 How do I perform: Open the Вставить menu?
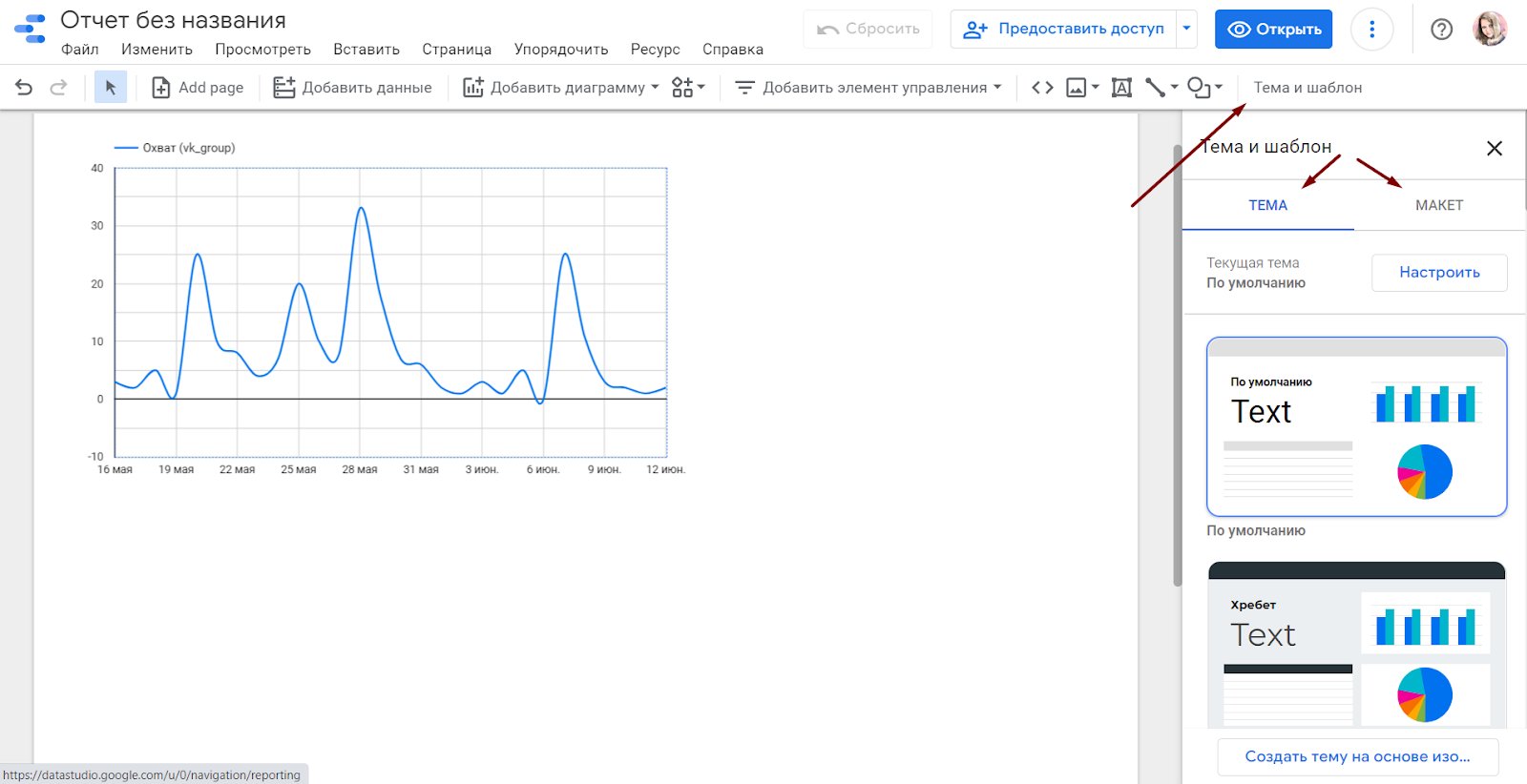366,50
